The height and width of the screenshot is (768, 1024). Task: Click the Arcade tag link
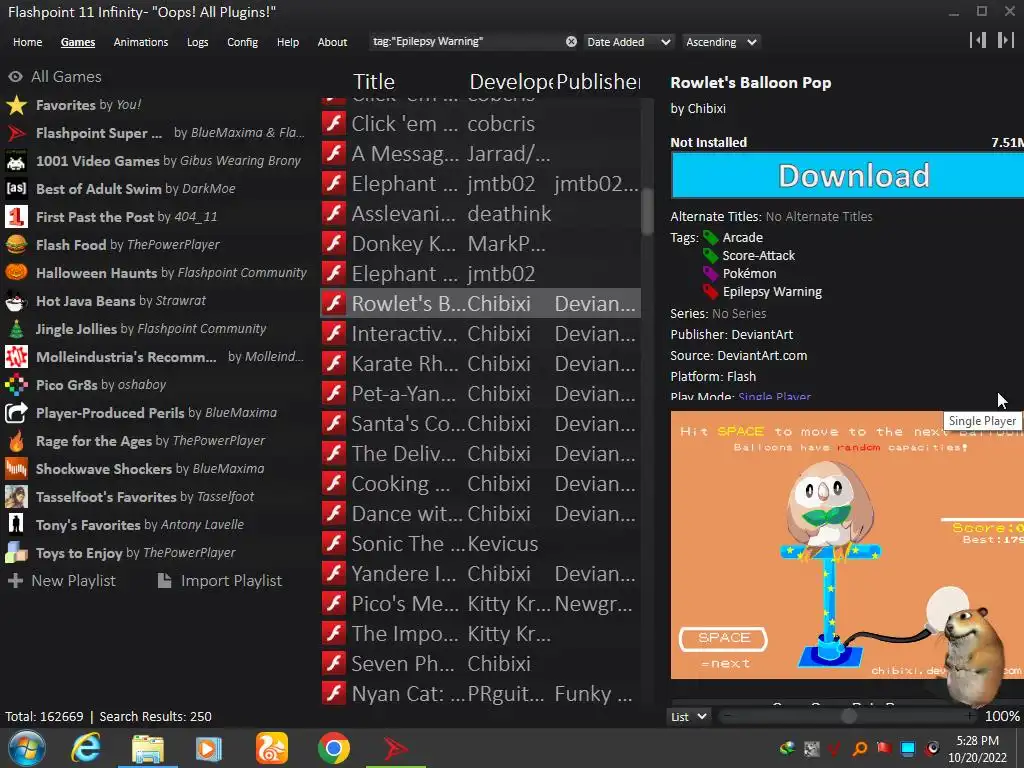pos(743,237)
